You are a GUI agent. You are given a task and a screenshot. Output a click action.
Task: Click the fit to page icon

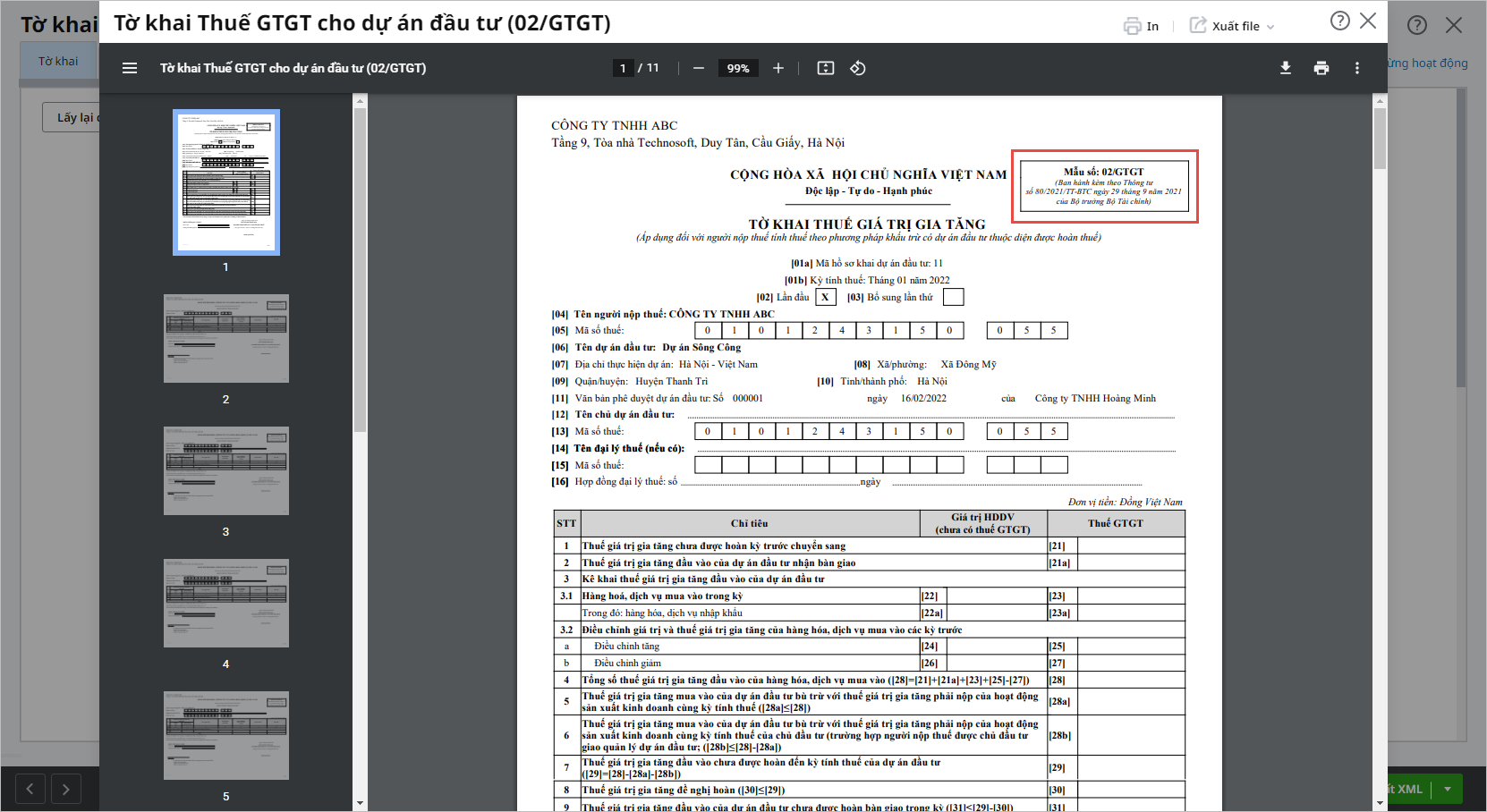[x=826, y=68]
